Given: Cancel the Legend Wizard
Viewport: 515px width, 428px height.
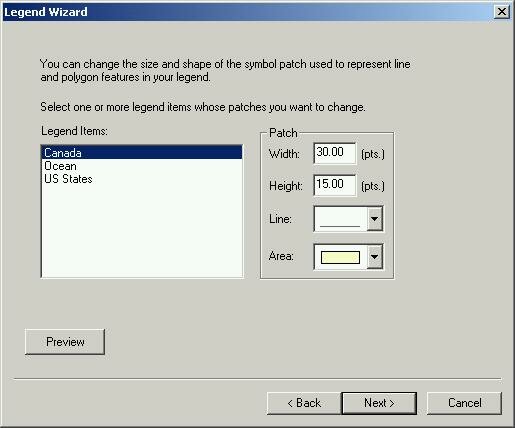Looking at the screenshot, I should [x=464, y=403].
